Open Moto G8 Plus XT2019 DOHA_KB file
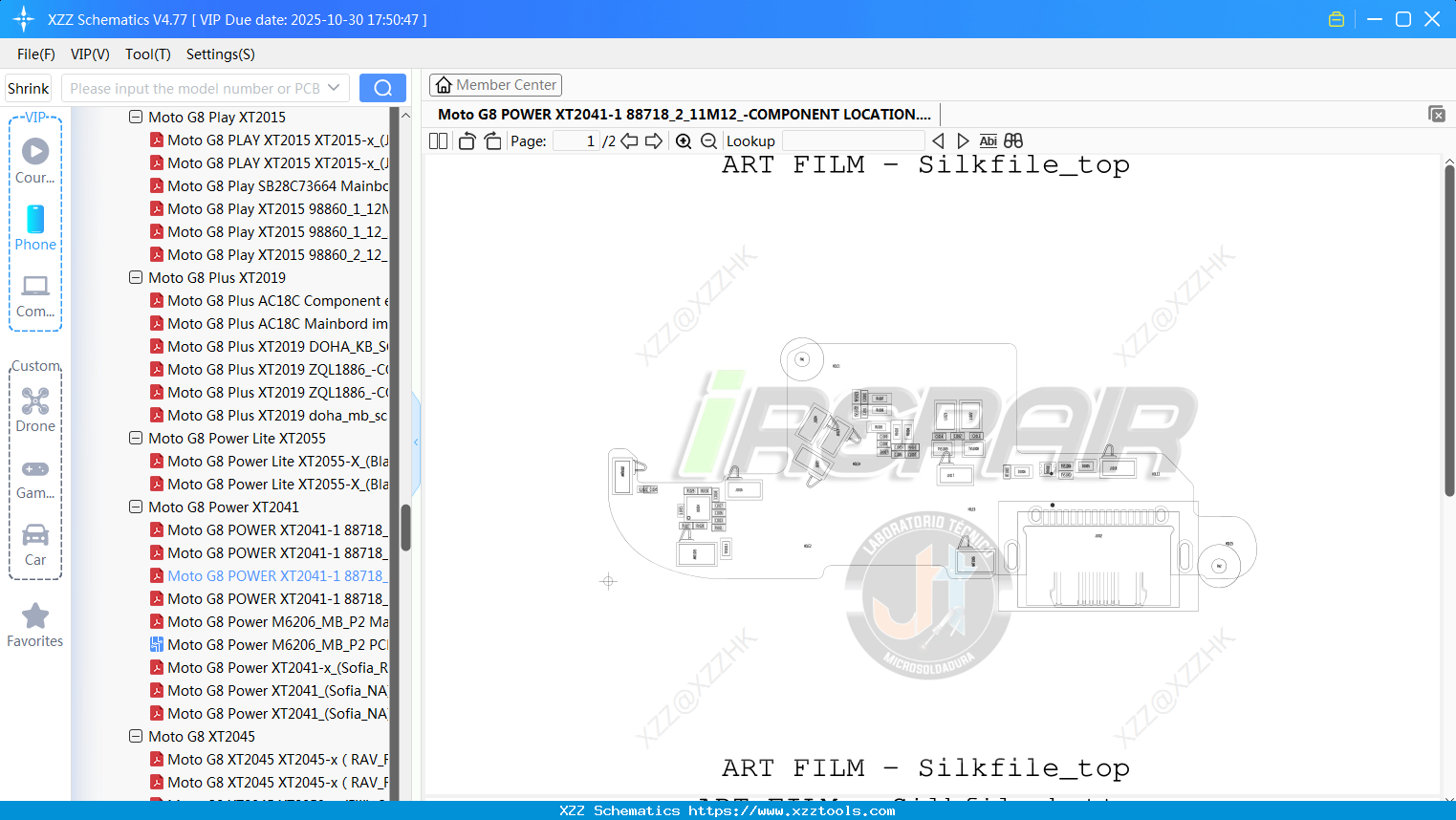The image size is (1456, 820). tap(269, 347)
